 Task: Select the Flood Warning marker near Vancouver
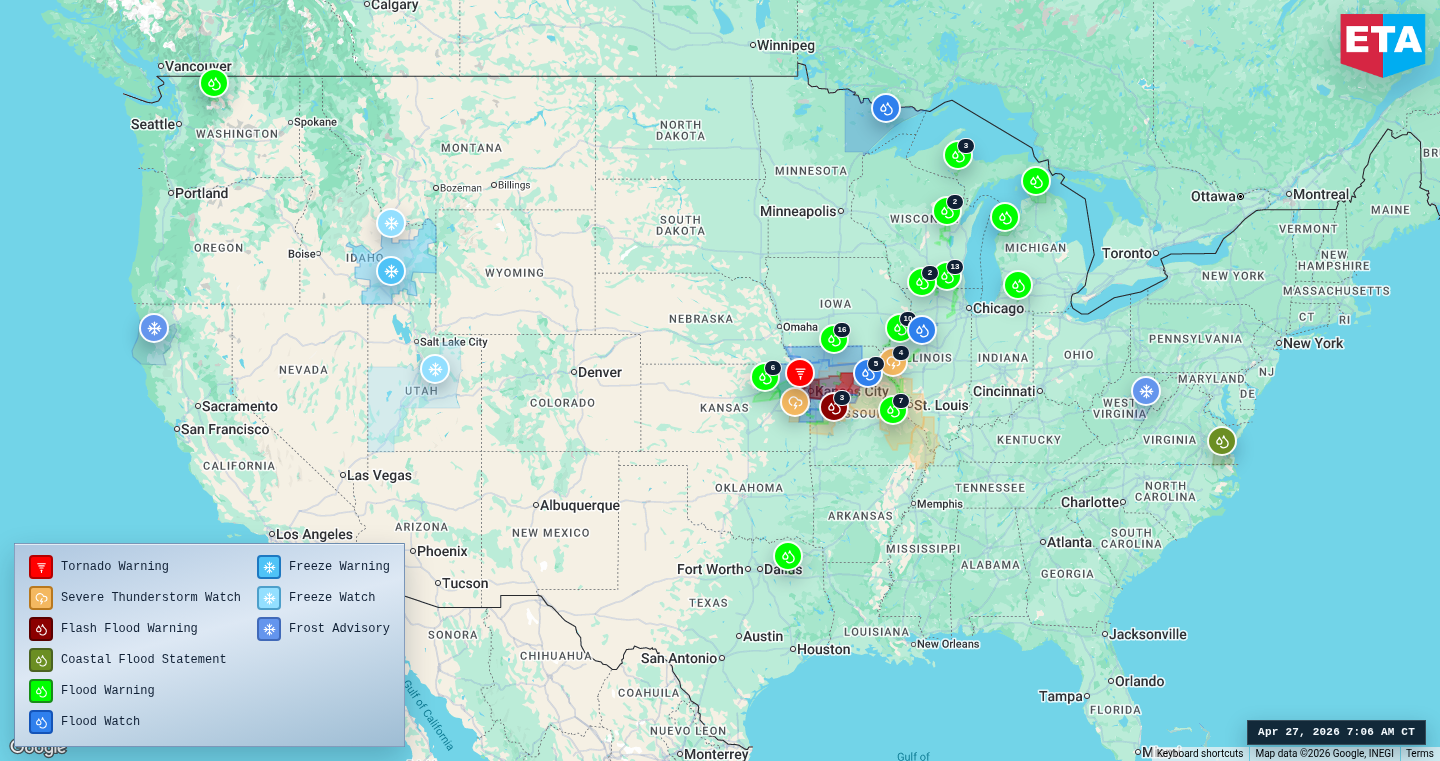pyautogui.click(x=213, y=84)
